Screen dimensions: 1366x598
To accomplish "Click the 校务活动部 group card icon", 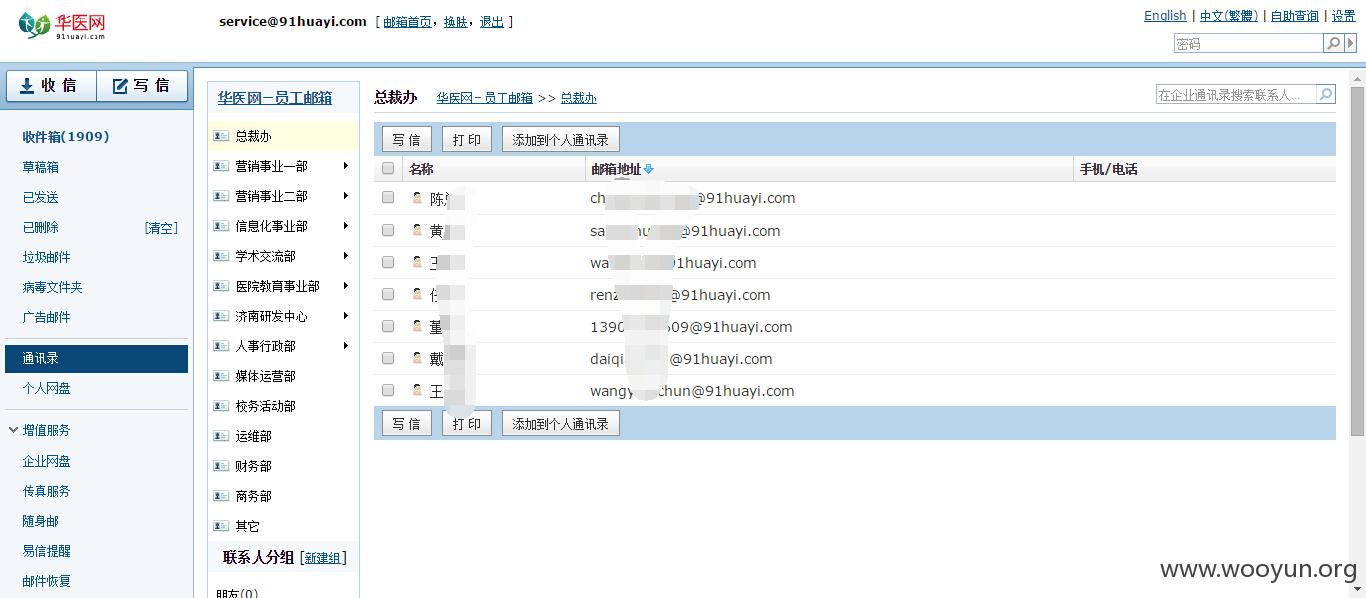I will pos(221,406).
